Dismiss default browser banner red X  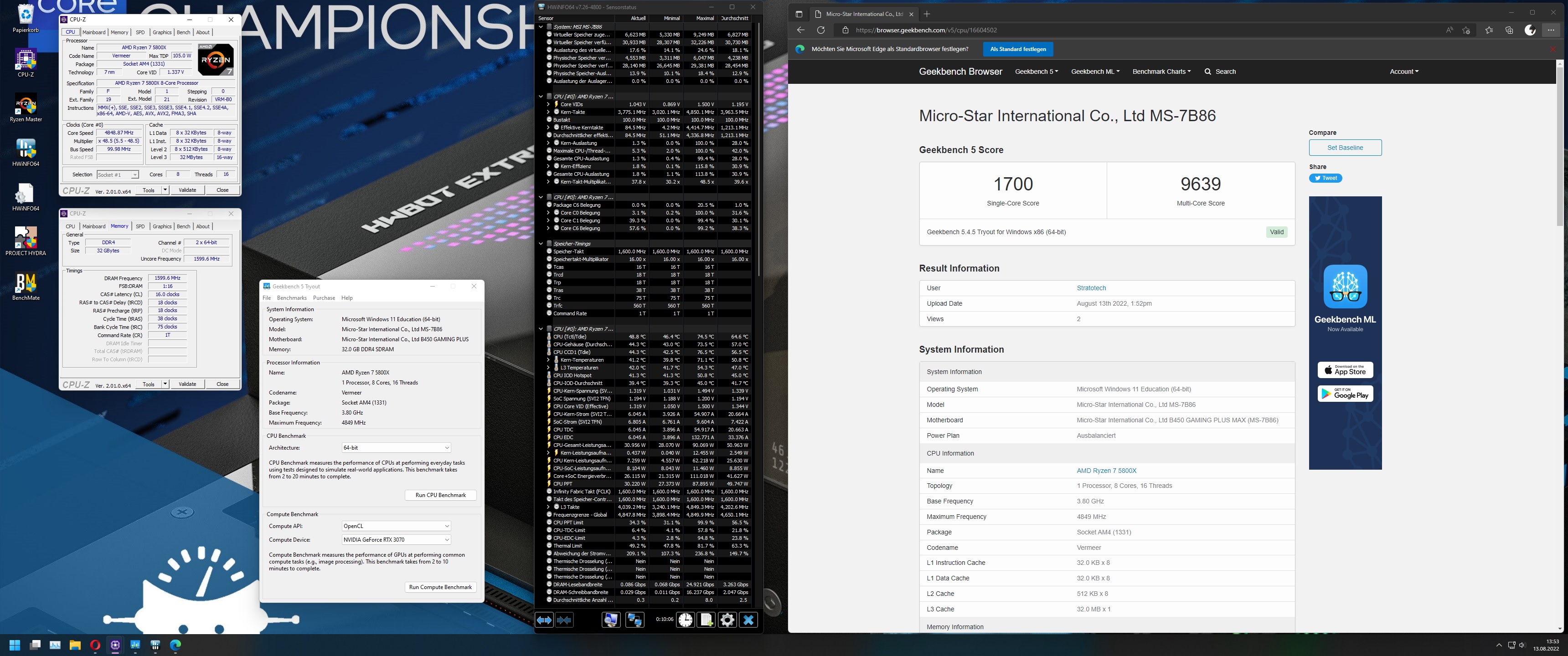pyautogui.click(x=1553, y=49)
